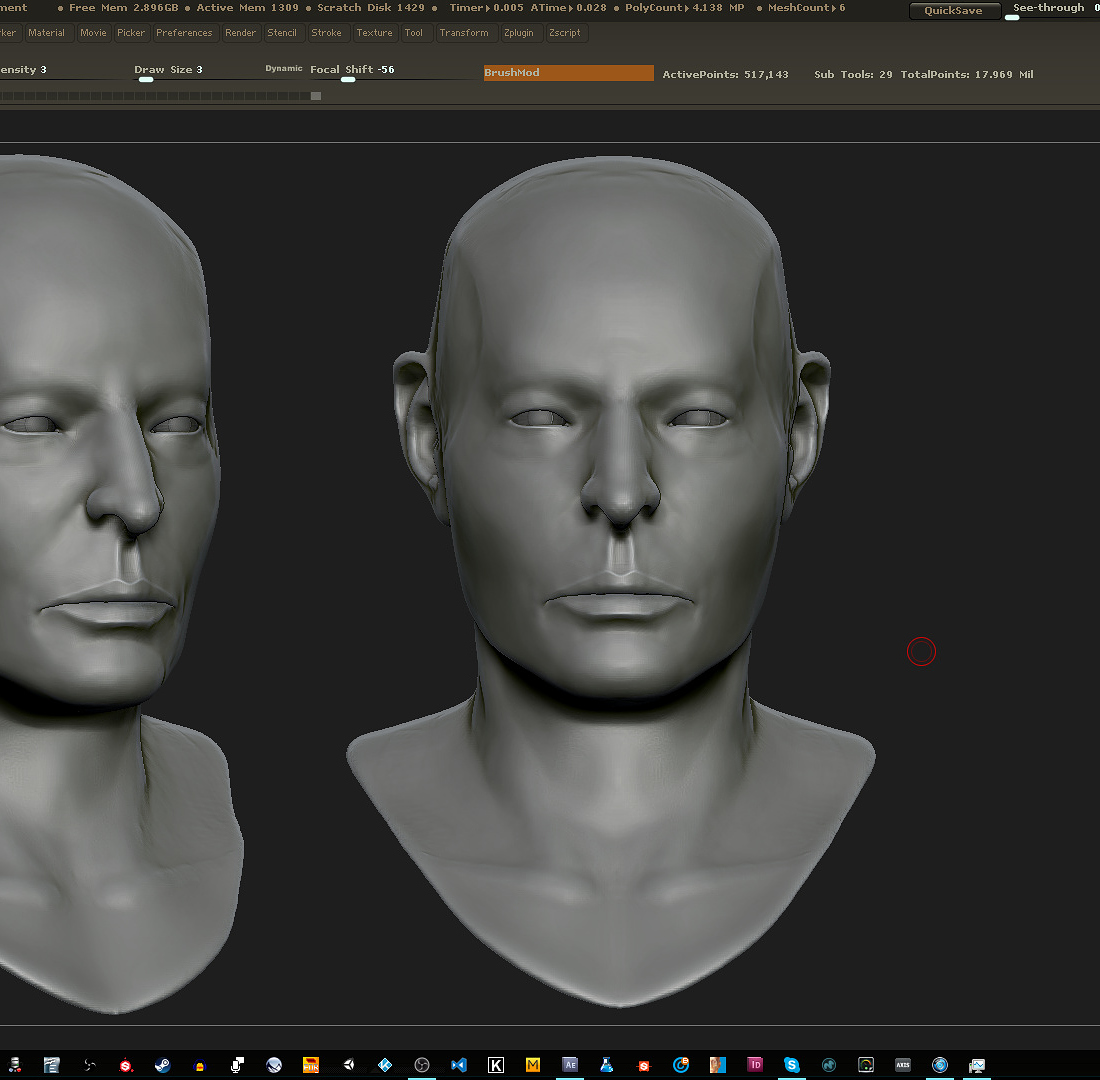Click the Scratch Disk 1429 status
This screenshot has width=1100, height=1080.
point(370,8)
